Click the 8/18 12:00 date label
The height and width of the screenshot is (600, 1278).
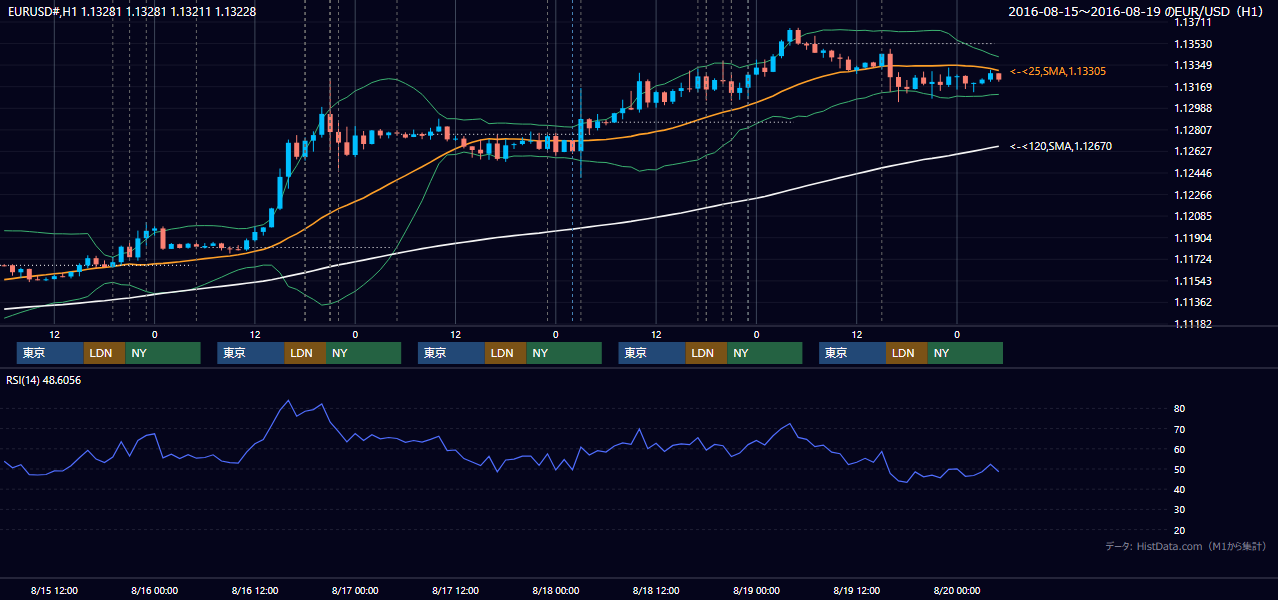pos(656,590)
